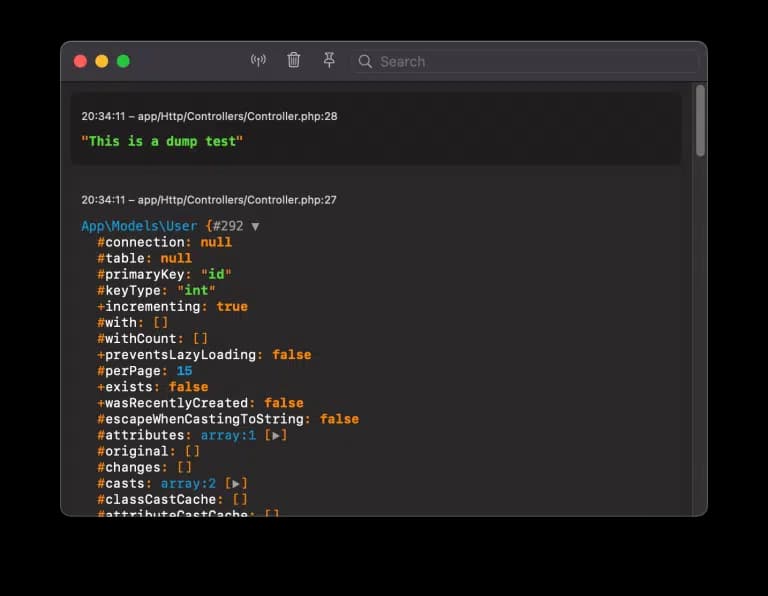Pin the window on top

coord(329,60)
